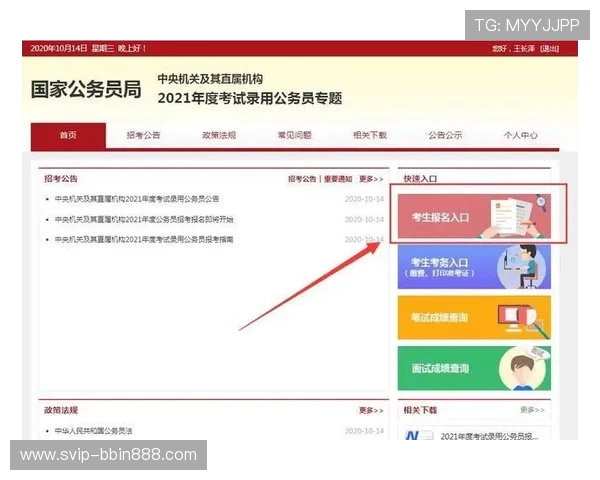The height and width of the screenshot is (480, 600).
Task: Click 更多>> in the 相关下载 panel
Action: point(532,410)
